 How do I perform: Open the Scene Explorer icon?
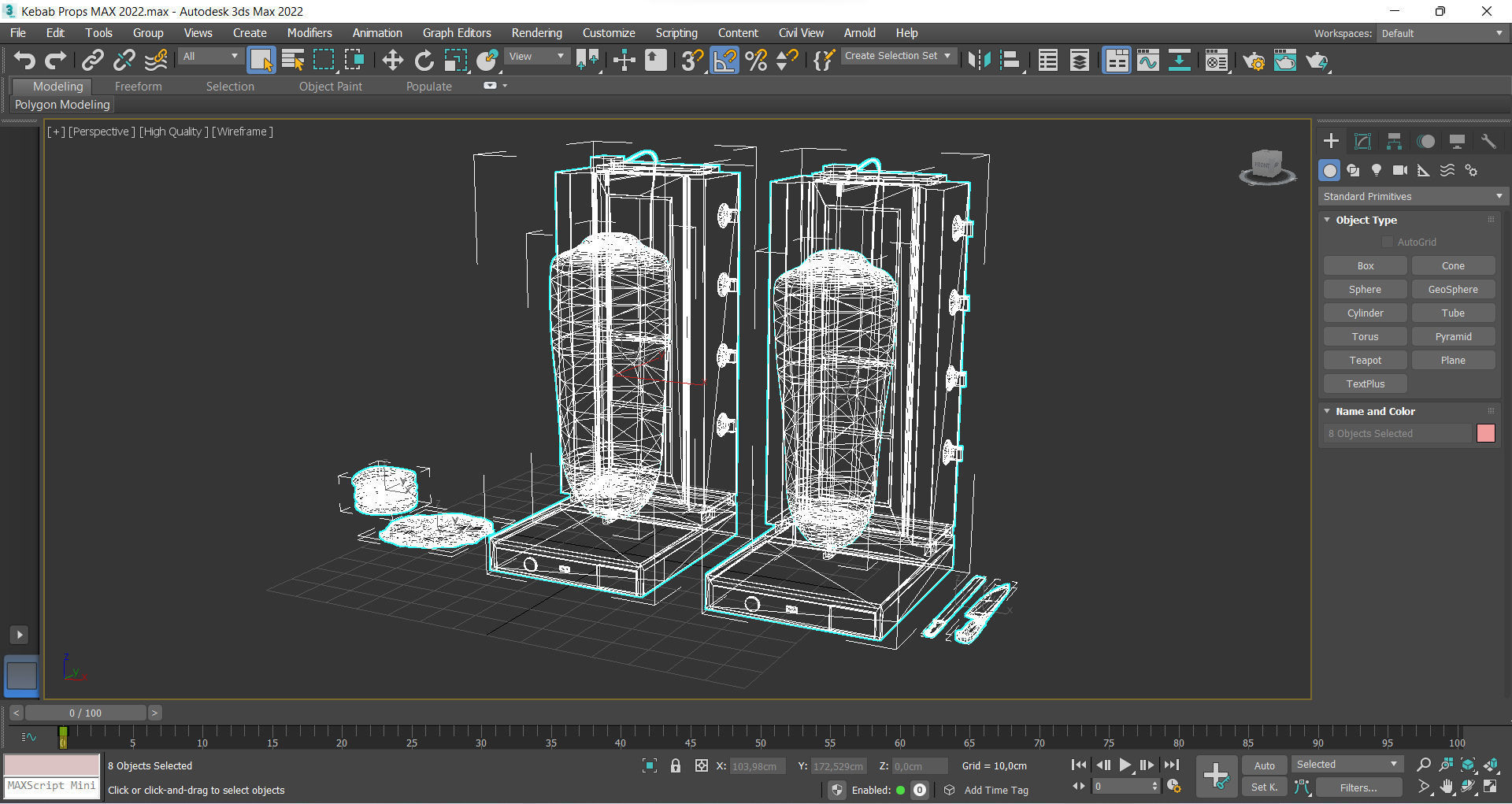(x=1048, y=60)
